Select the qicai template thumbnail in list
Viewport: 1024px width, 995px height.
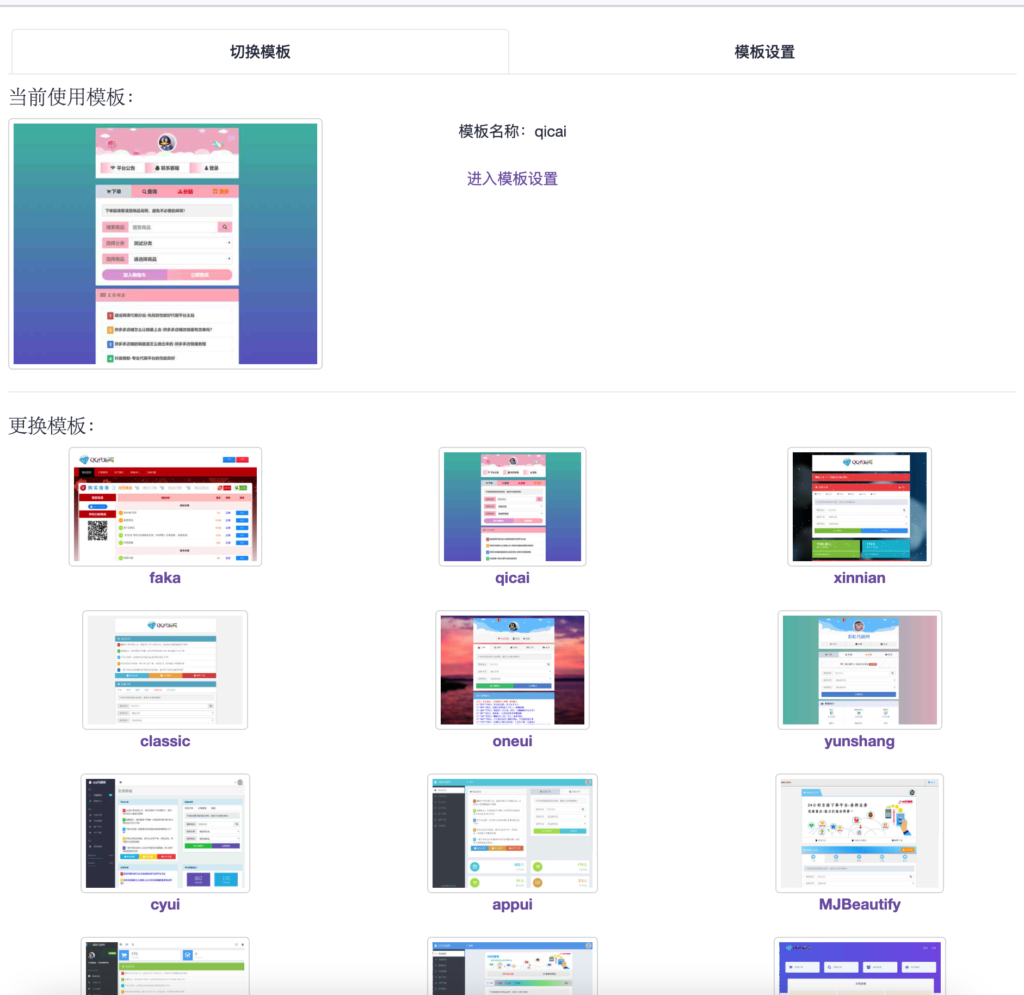[513, 507]
